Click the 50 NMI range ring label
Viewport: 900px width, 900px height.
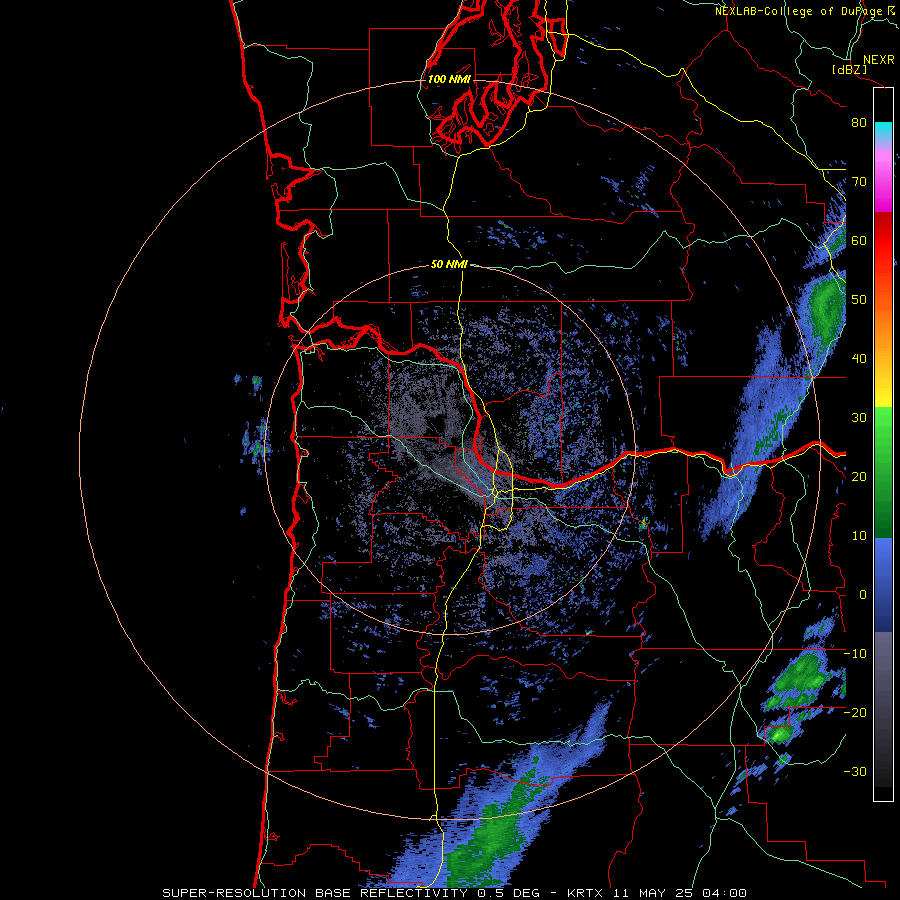pyautogui.click(x=449, y=265)
